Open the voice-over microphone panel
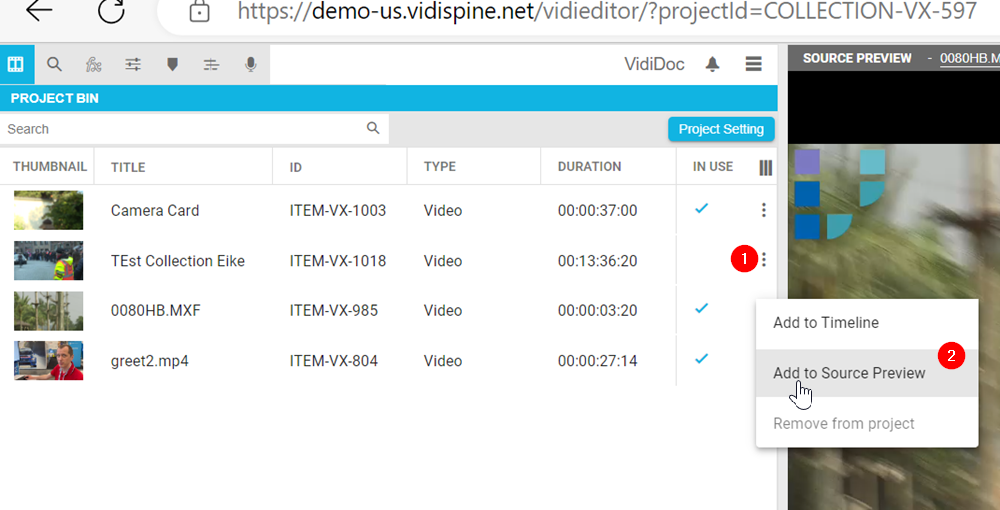The height and width of the screenshot is (510, 1000). coord(251,65)
